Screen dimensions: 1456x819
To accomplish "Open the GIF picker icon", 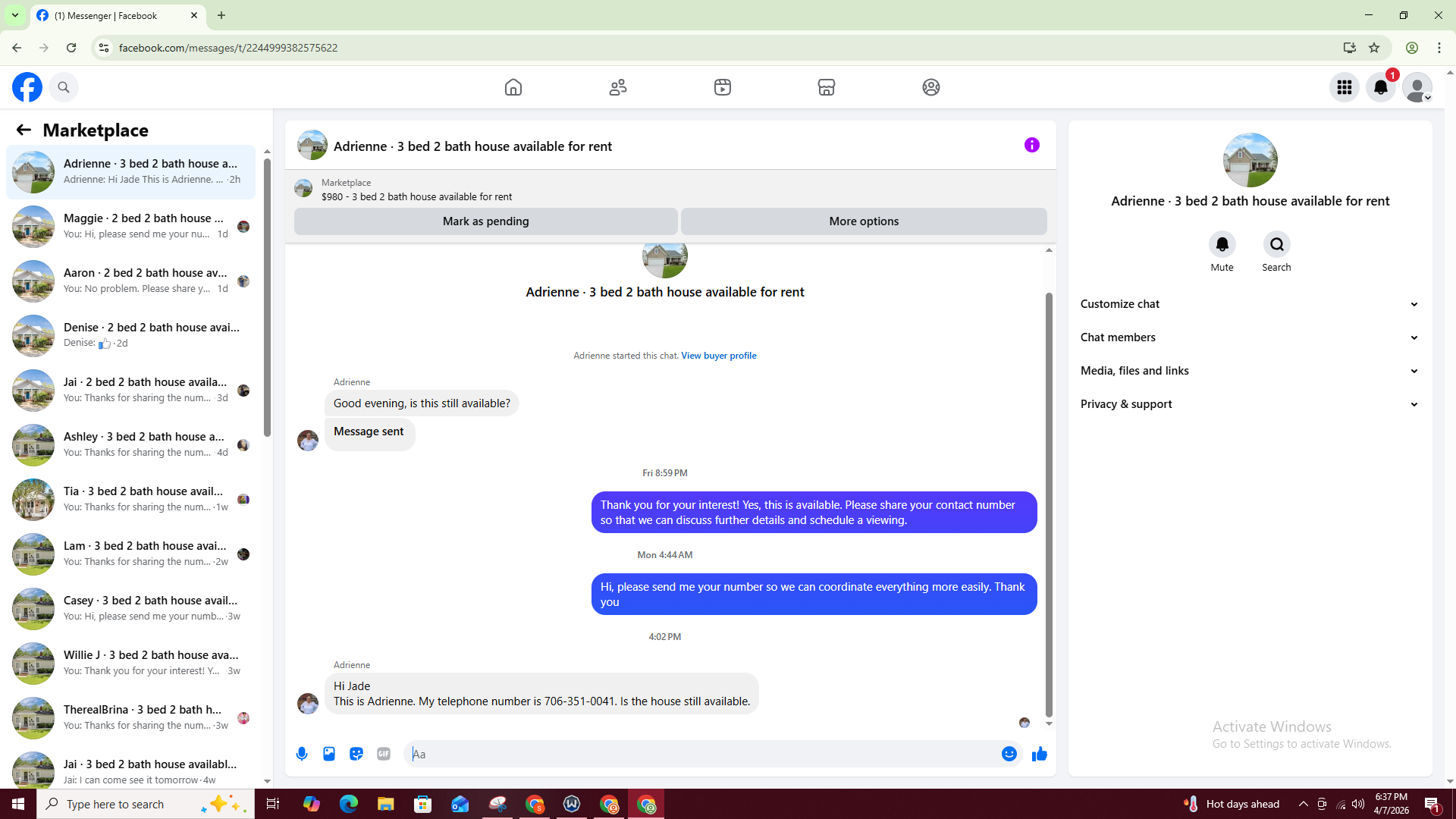I will click(x=384, y=754).
